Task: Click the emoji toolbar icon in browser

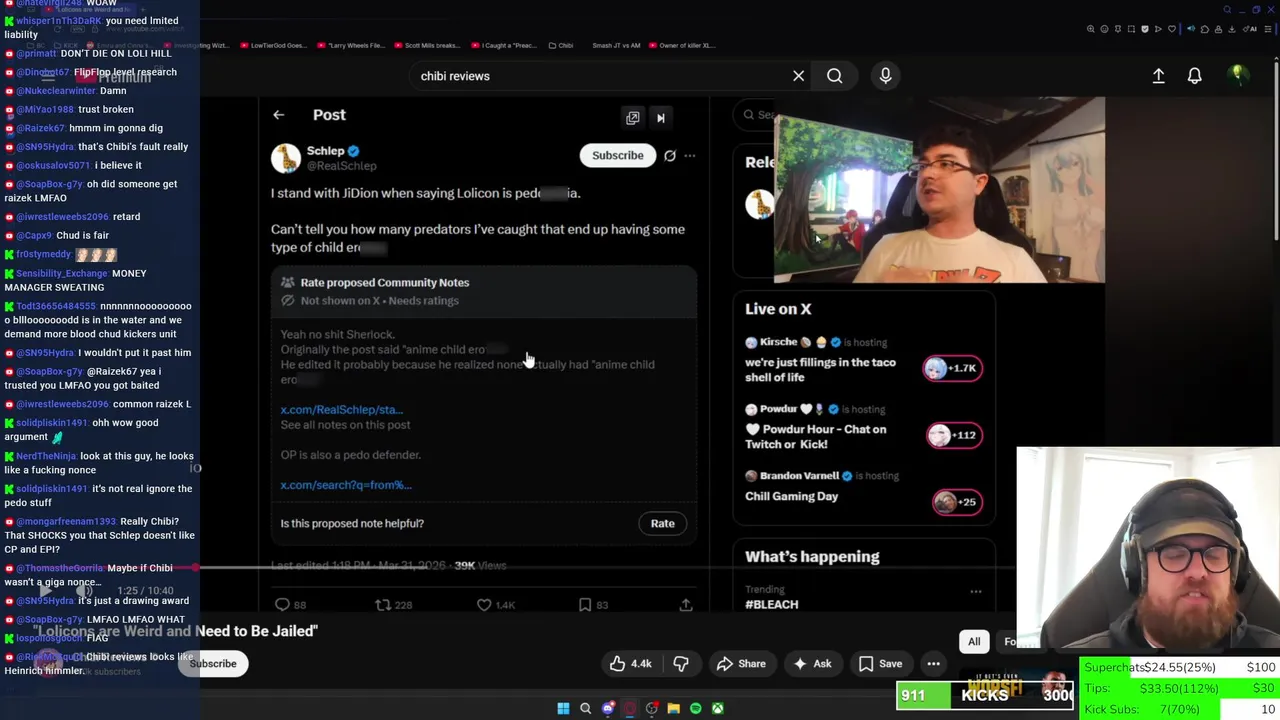Action: click(1104, 29)
